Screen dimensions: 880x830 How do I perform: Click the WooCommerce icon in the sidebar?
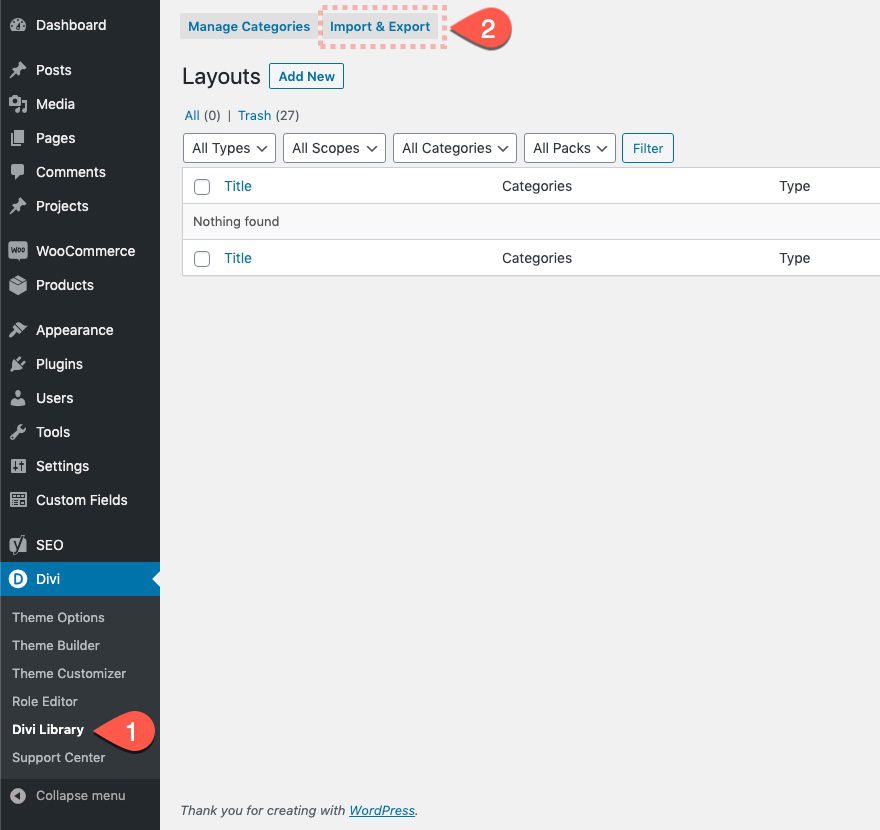pos(19,251)
